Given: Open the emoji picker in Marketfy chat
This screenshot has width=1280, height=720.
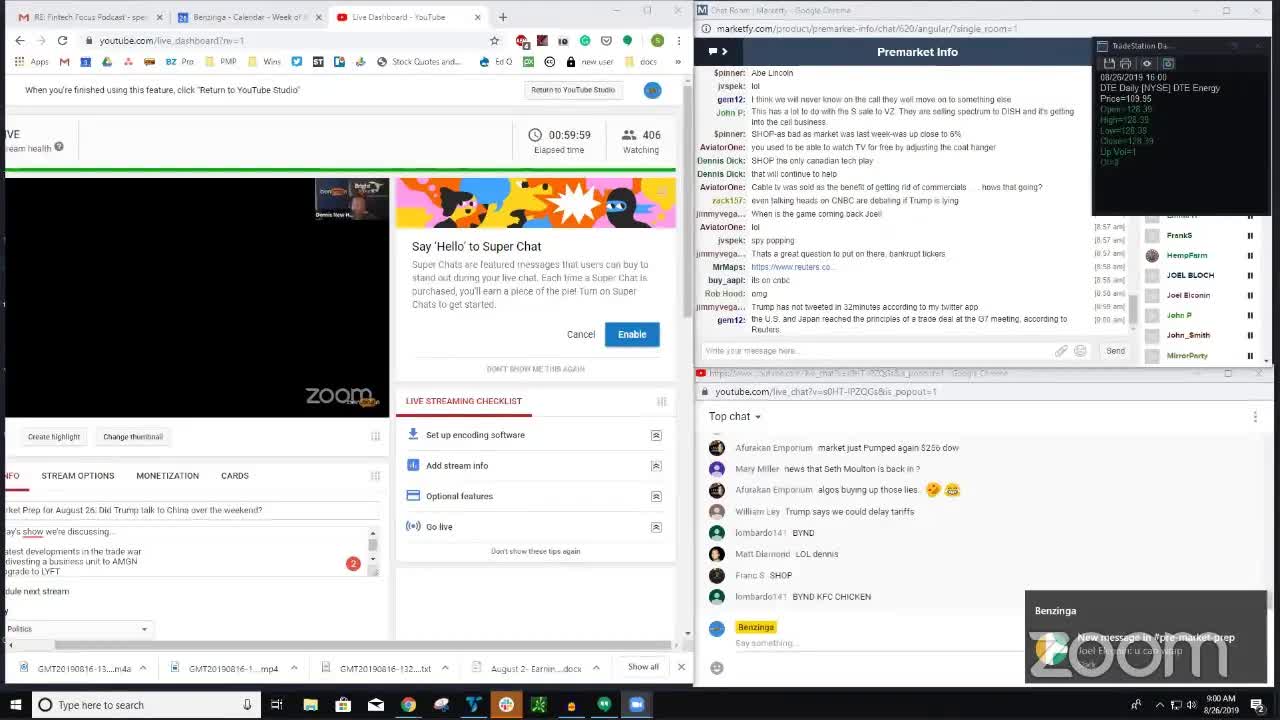Looking at the screenshot, I should [x=1080, y=351].
